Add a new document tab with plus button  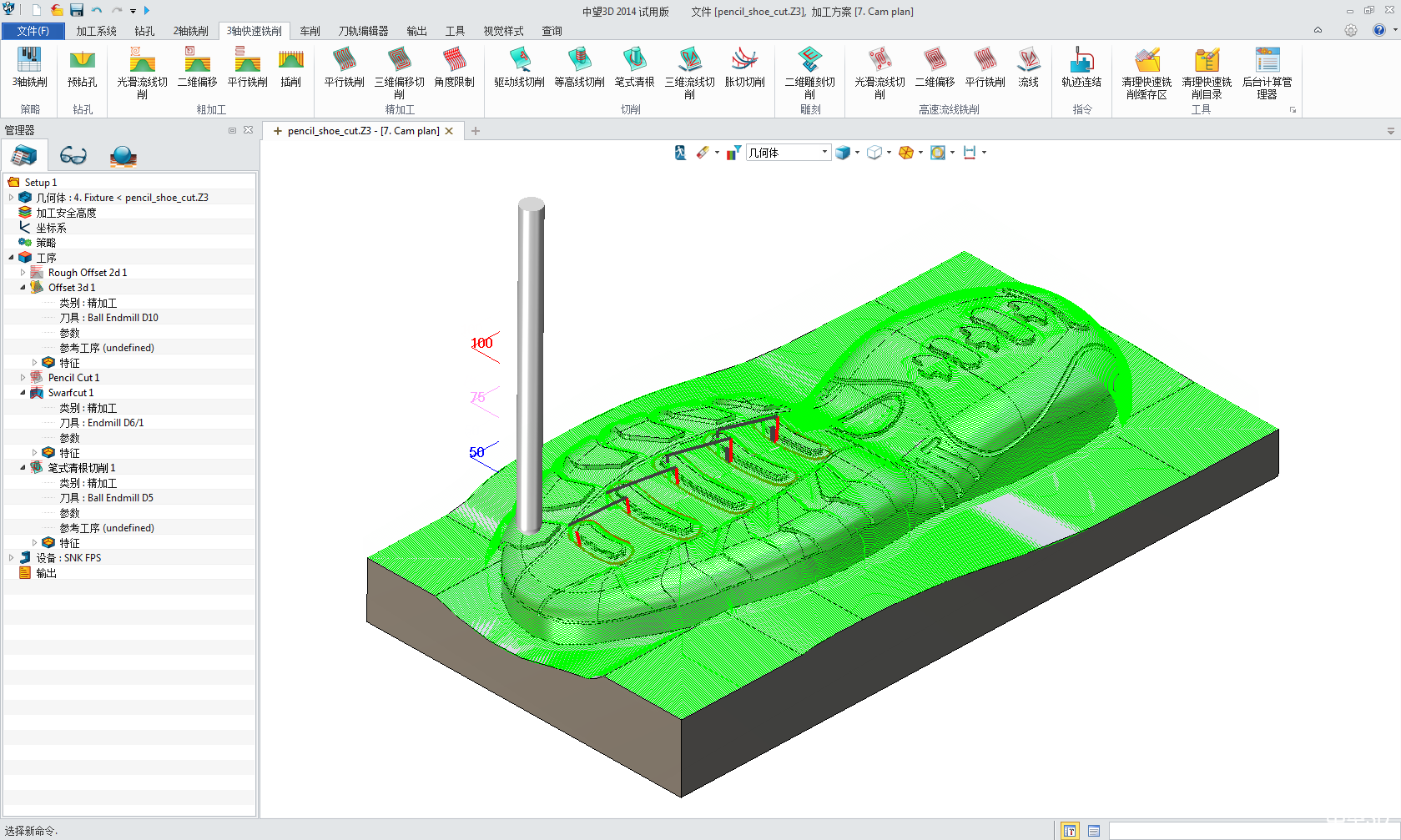(x=476, y=131)
